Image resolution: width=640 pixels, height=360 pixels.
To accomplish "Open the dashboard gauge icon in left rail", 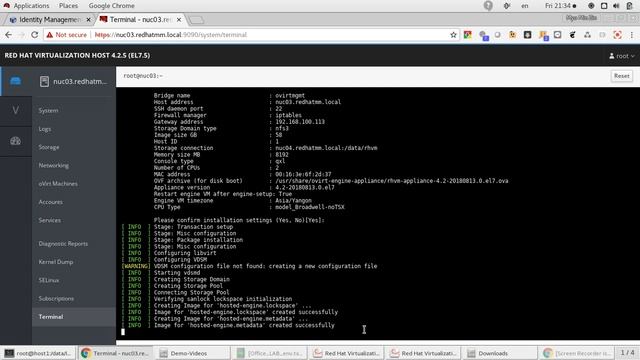I will (x=16, y=141).
